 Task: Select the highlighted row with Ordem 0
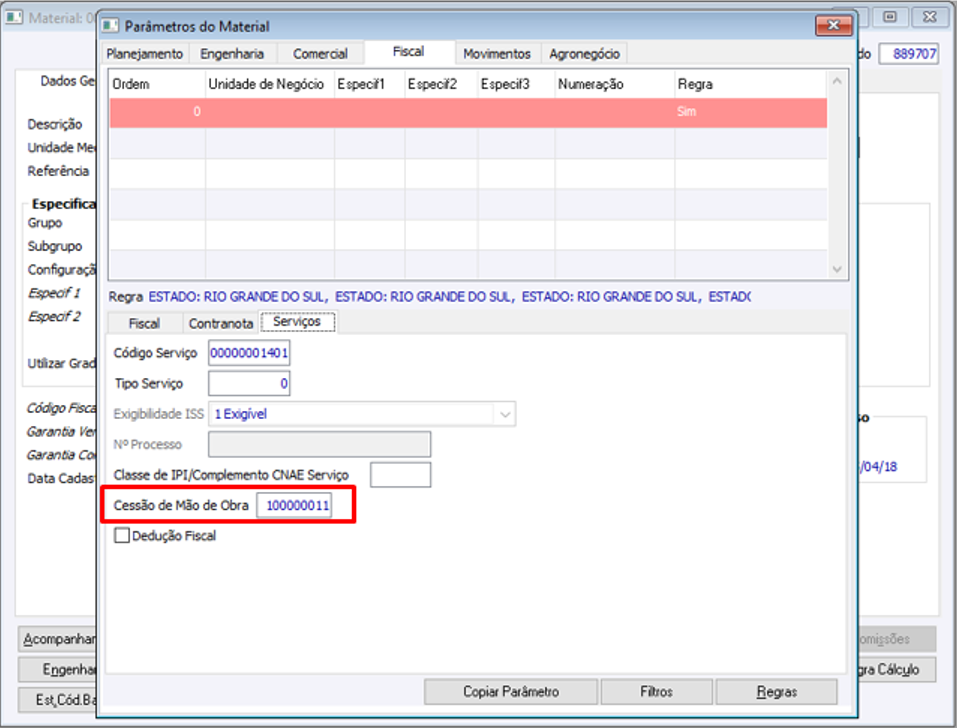468,112
